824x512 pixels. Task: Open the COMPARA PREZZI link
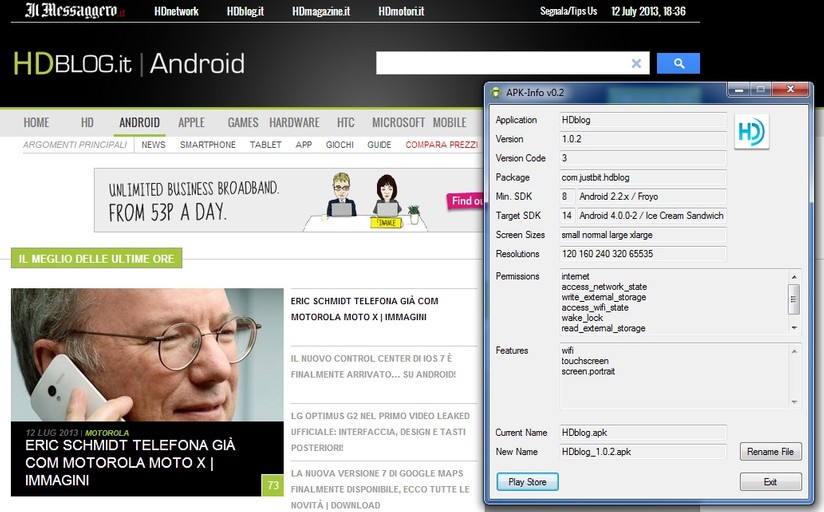(441, 145)
